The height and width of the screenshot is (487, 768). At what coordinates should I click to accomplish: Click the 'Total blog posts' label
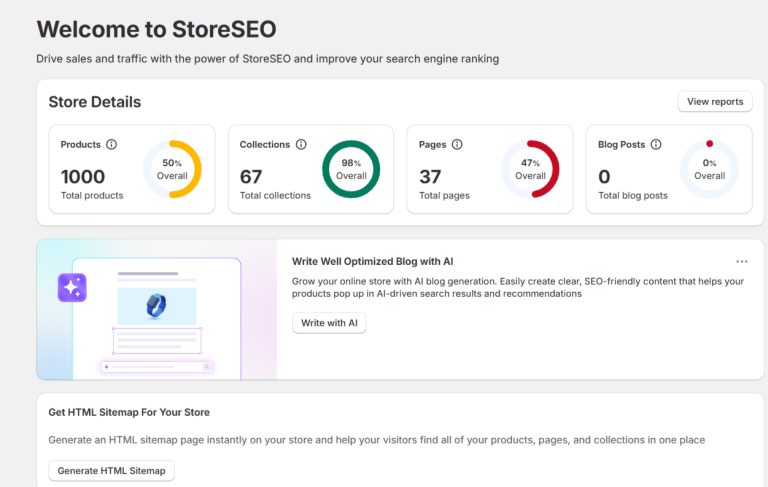pos(633,195)
